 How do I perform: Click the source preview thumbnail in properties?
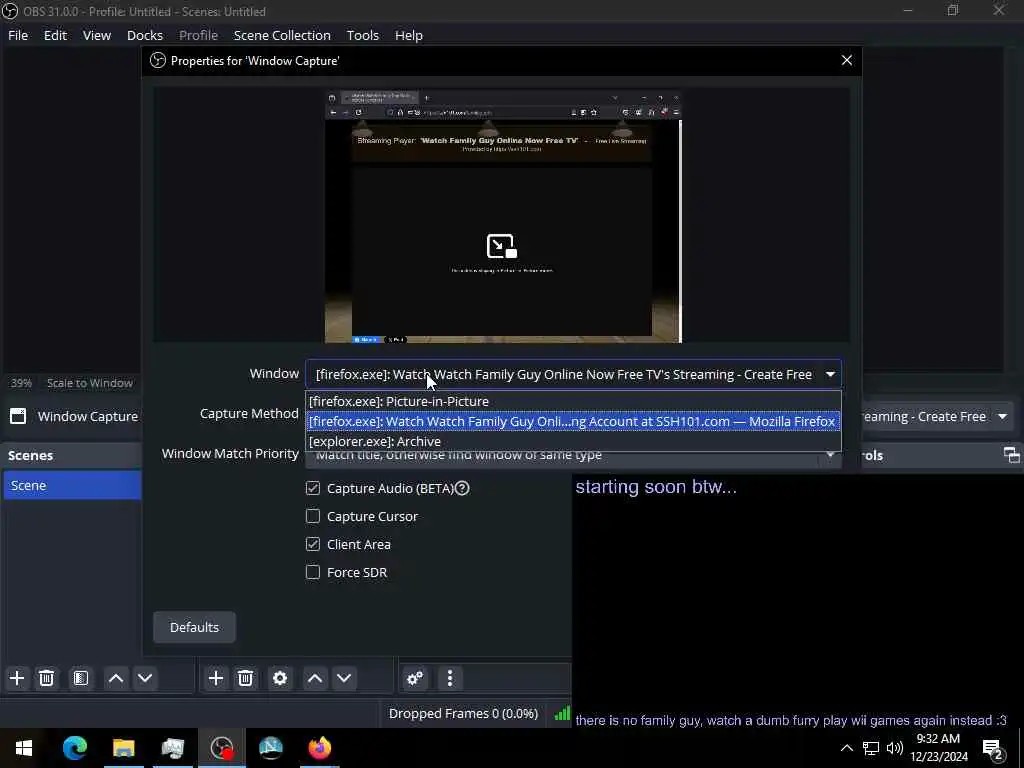(x=503, y=216)
